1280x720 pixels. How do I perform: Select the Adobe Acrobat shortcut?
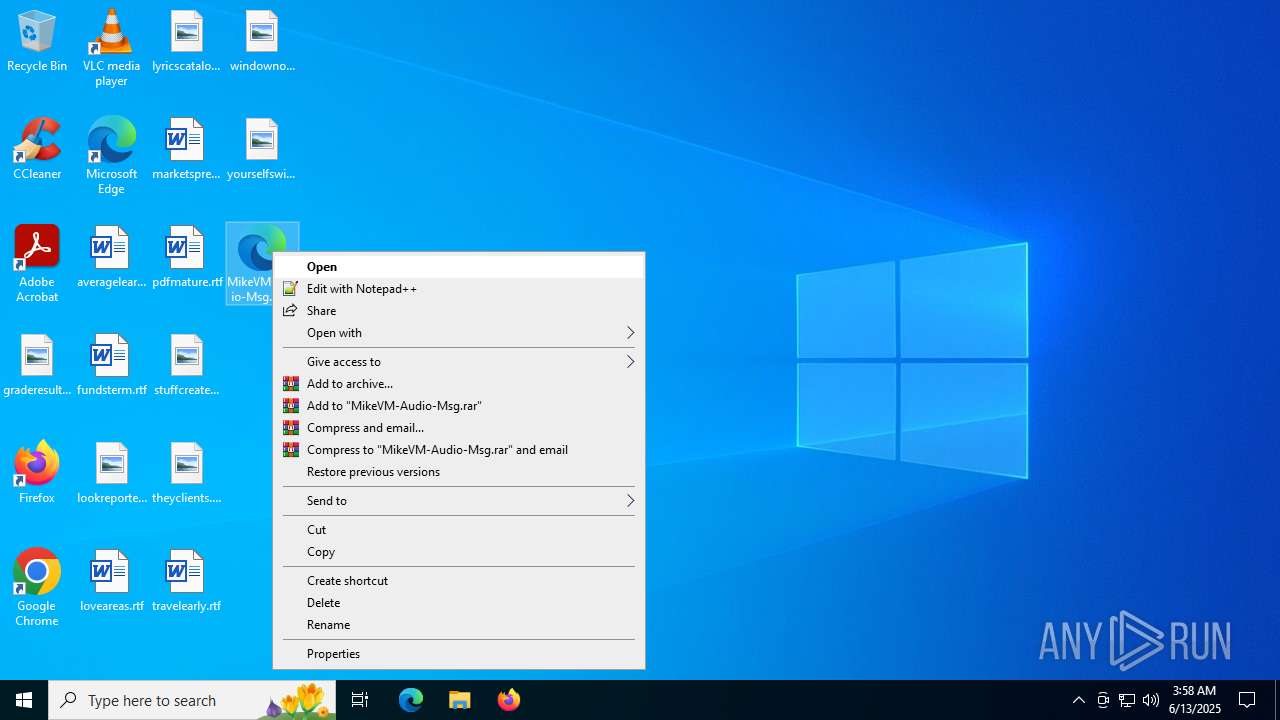point(37,264)
